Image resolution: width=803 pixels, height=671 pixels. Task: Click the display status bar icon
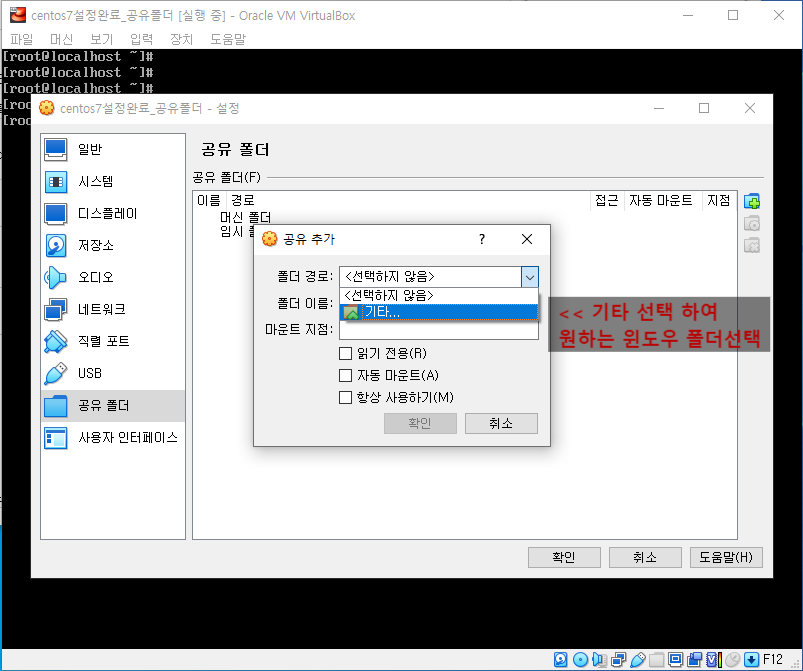click(x=675, y=660)
